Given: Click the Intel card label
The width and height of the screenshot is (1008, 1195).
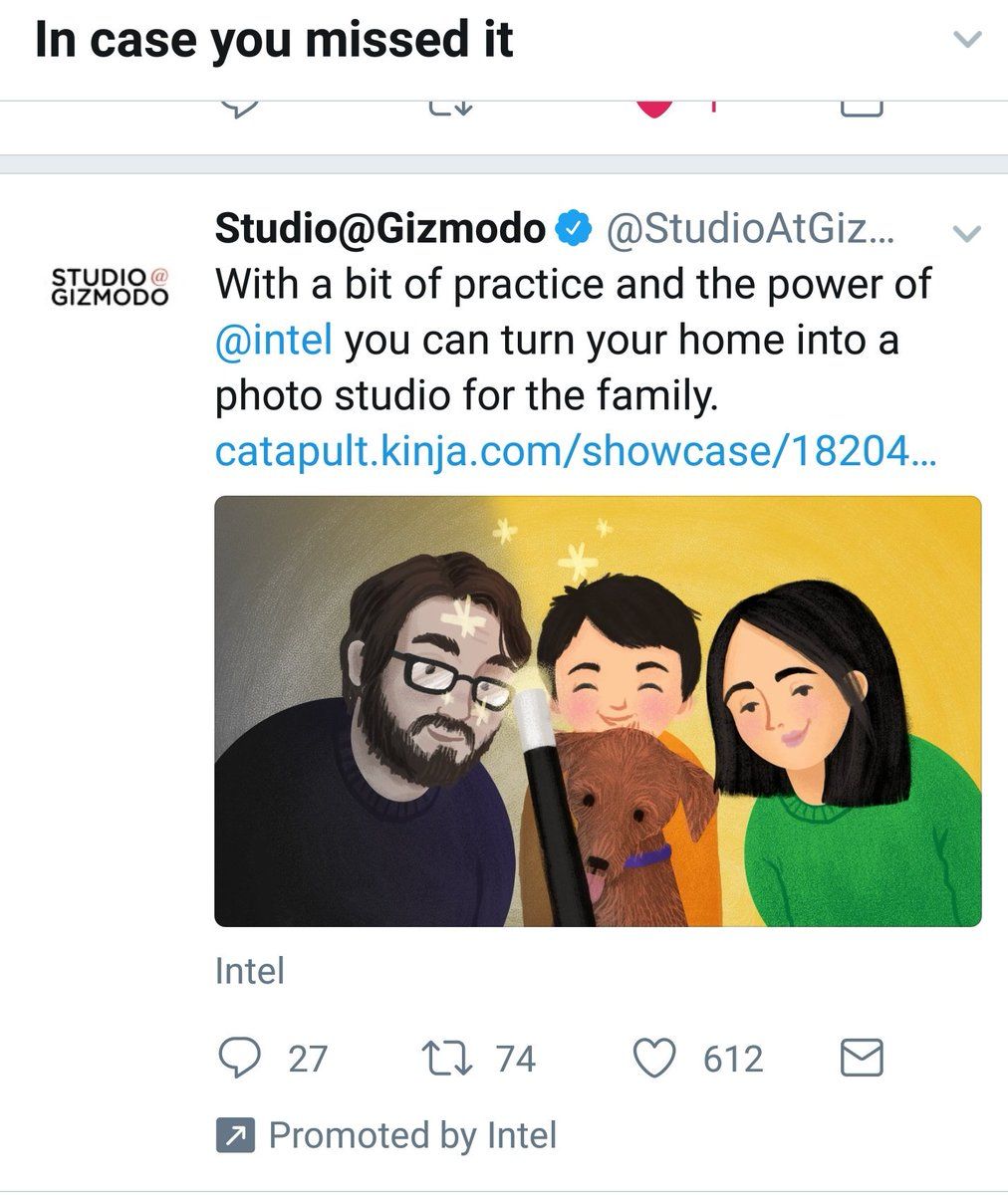Looking at the screenshot, I should click(x=250, y=971).
